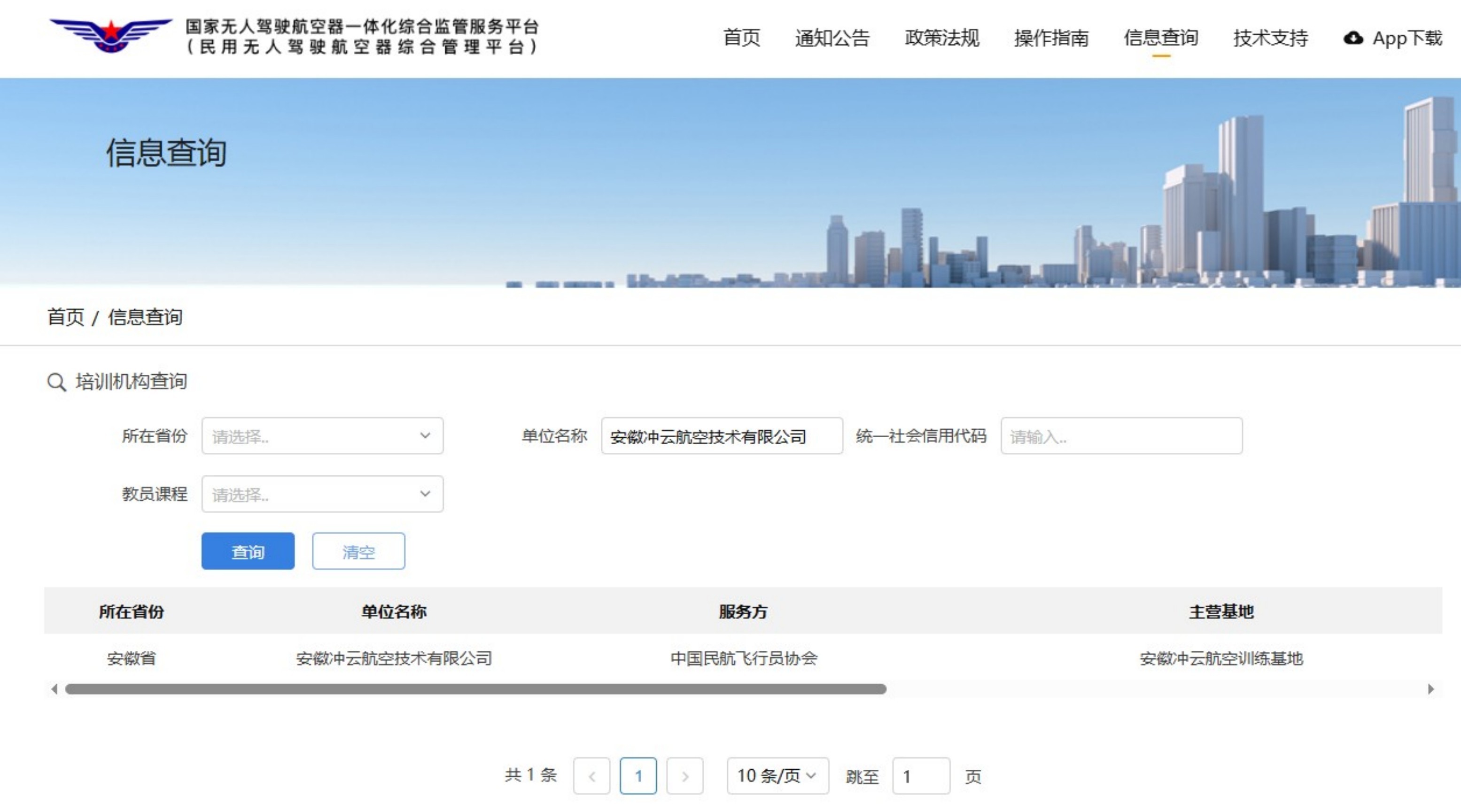Click the horizontal table scrollbar thumb
The image size is (1461, 812).
click(x=475, y=689)
